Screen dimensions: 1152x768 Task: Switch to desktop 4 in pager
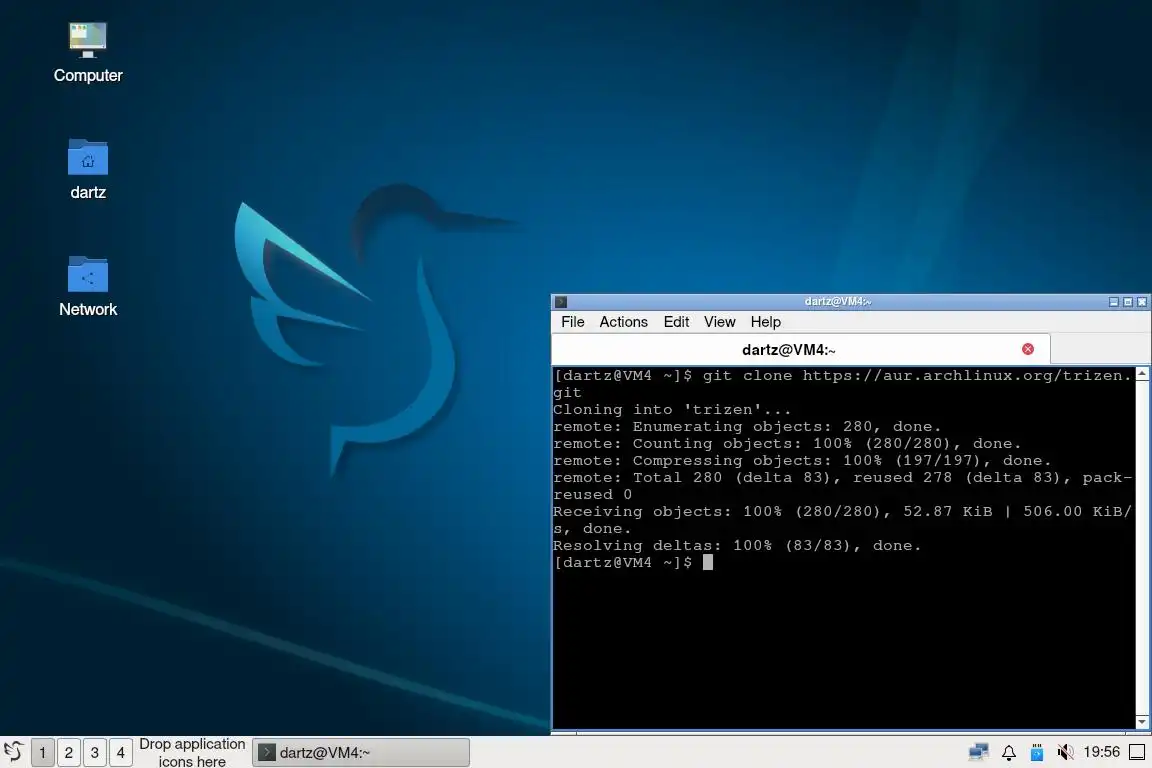(120, 753)
